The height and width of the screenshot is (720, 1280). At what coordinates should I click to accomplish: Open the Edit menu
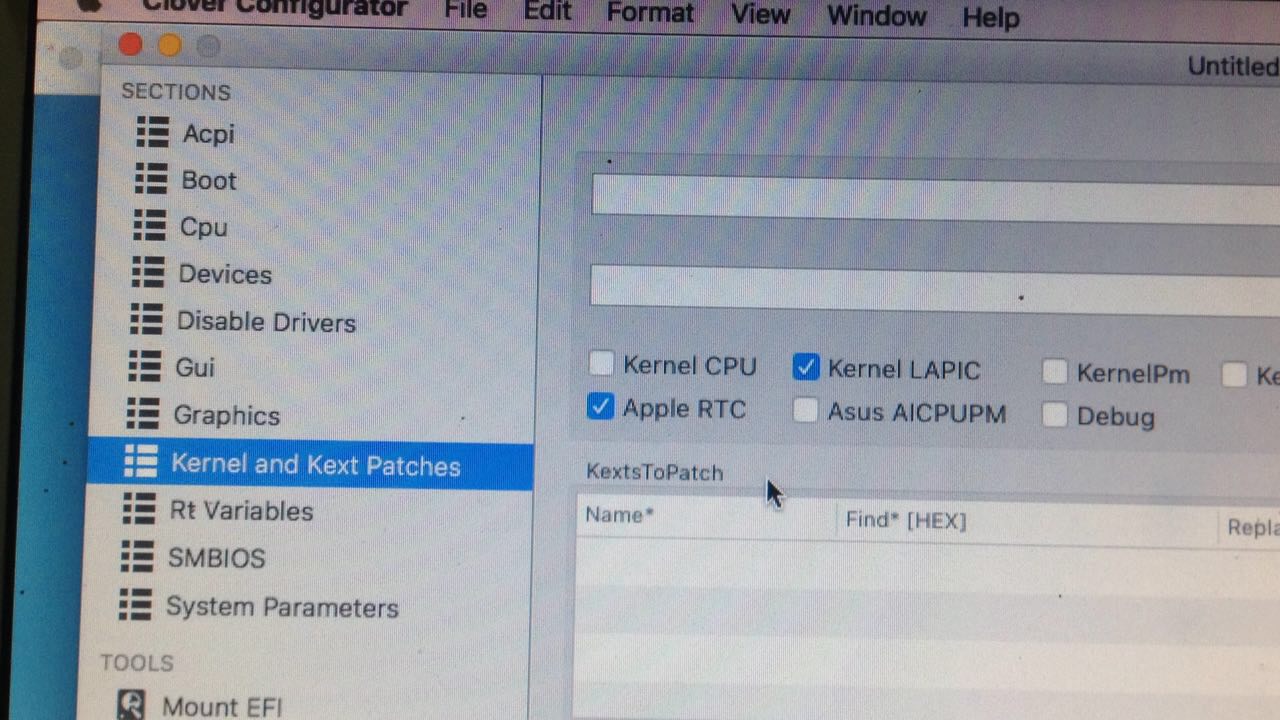[x=548, y=12]
